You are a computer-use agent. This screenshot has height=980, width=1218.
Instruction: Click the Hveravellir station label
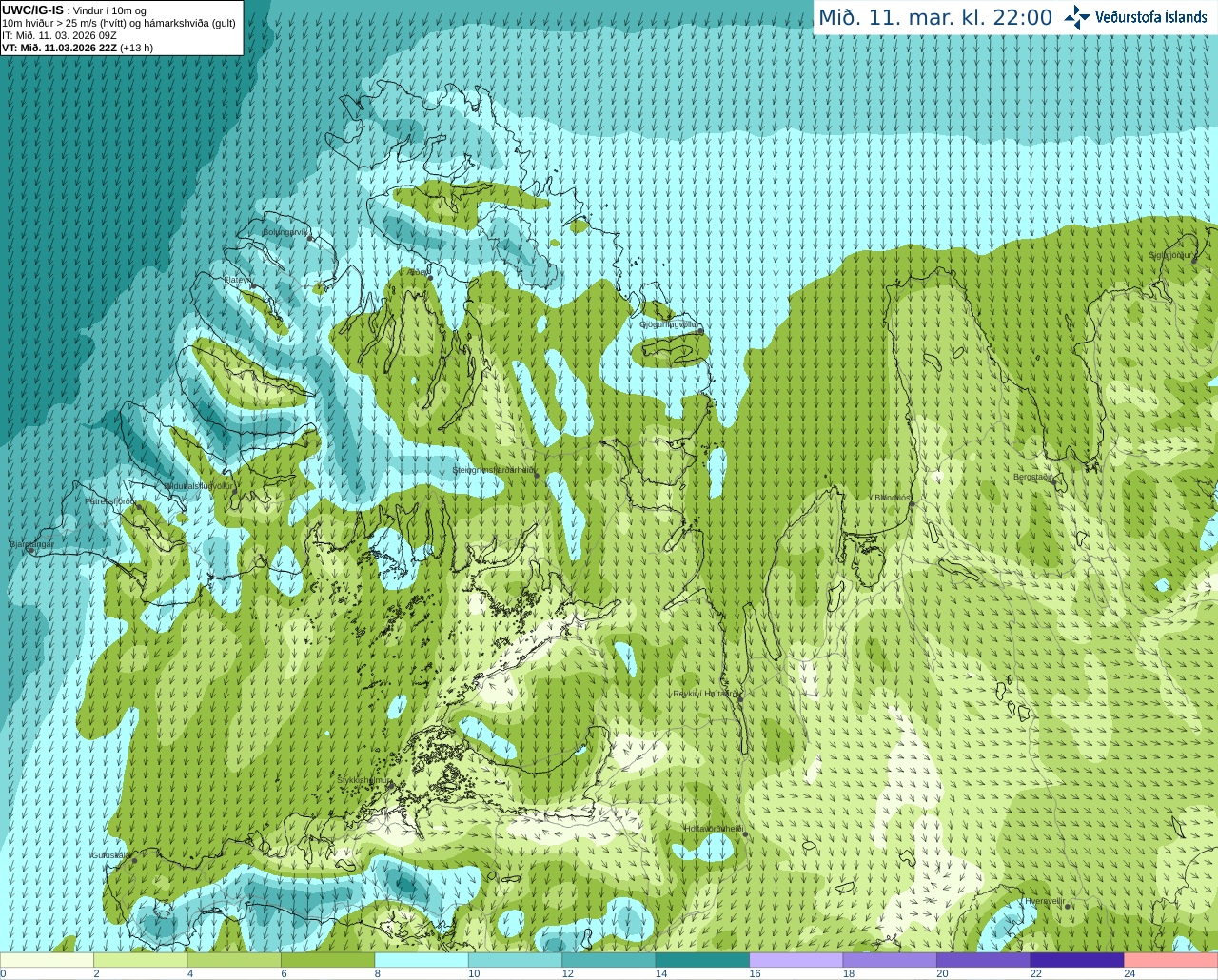click(x=1044, y=901)
